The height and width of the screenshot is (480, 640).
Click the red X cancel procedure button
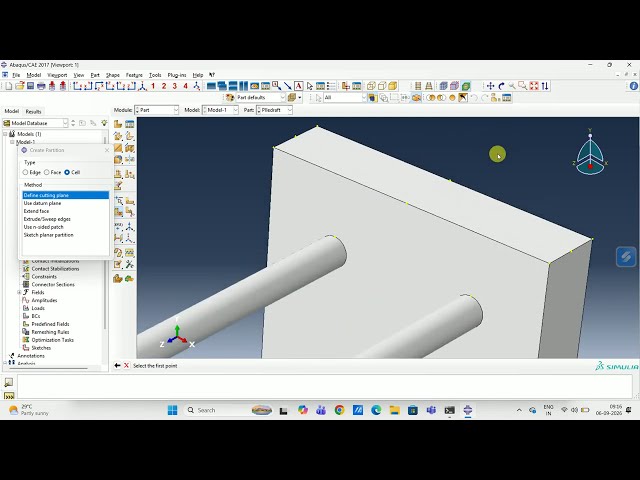click(126, 366)
